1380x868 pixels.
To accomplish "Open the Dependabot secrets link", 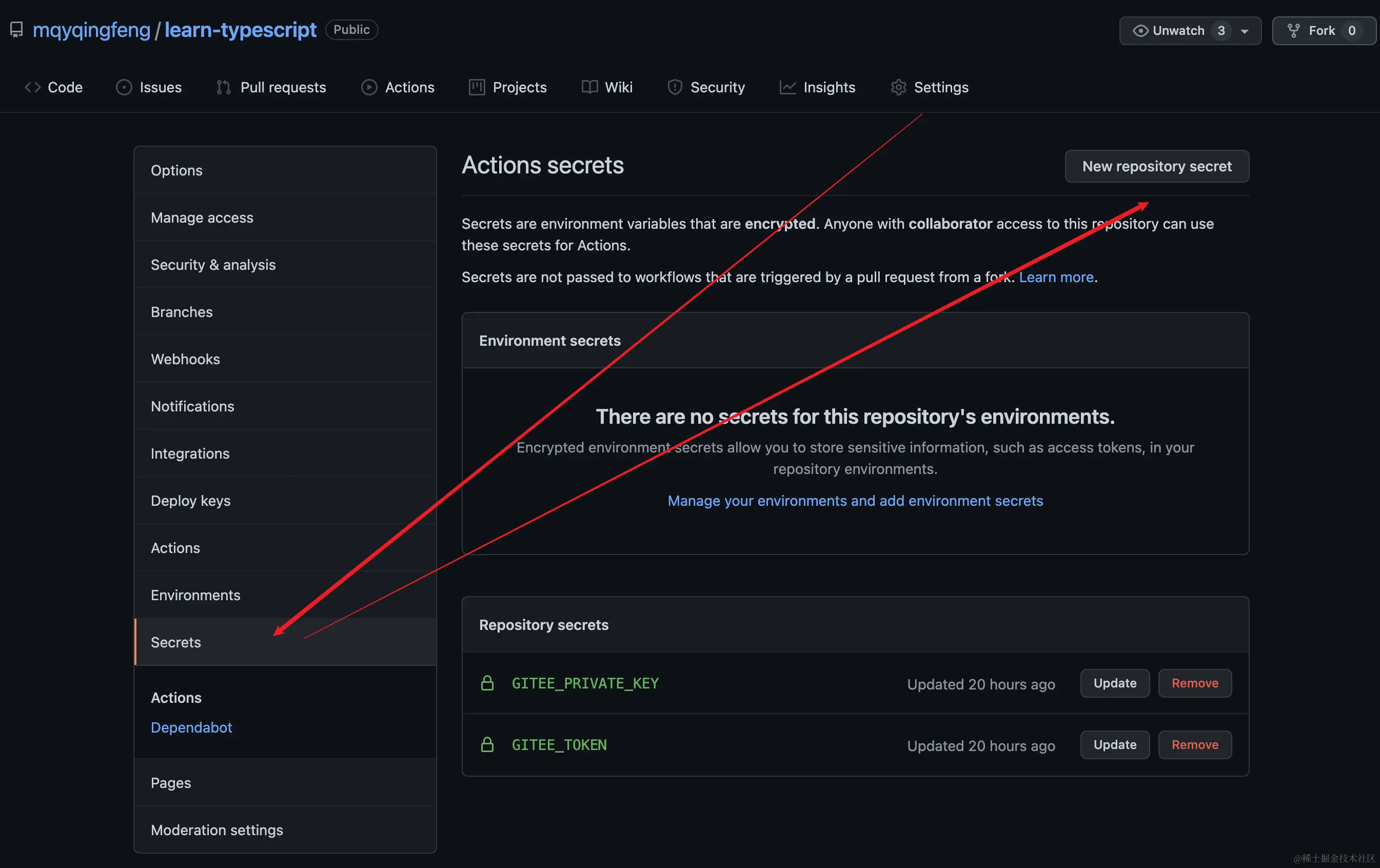I will (191, 727).
